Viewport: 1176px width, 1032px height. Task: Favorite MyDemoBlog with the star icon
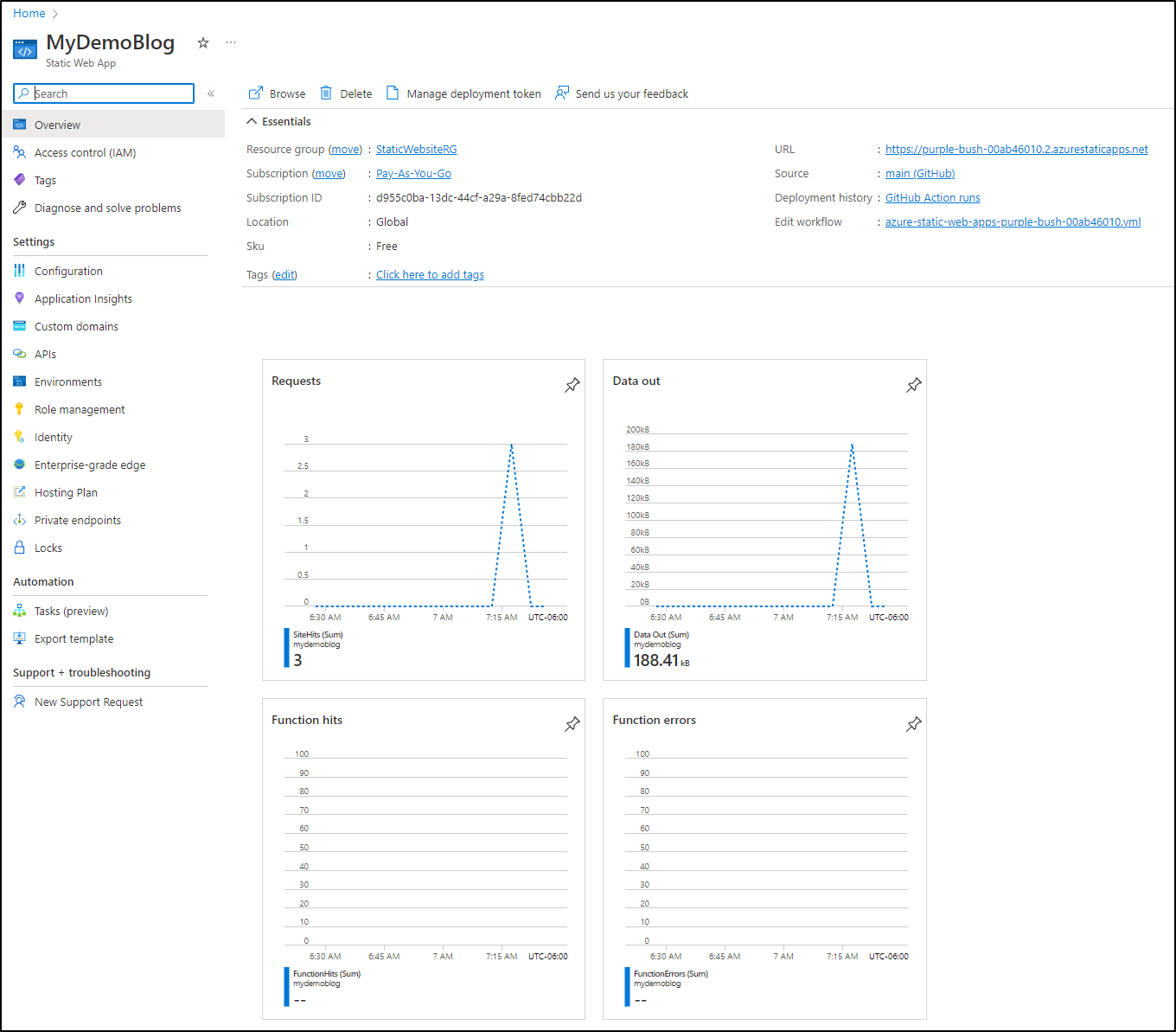[x=203, y=42]
